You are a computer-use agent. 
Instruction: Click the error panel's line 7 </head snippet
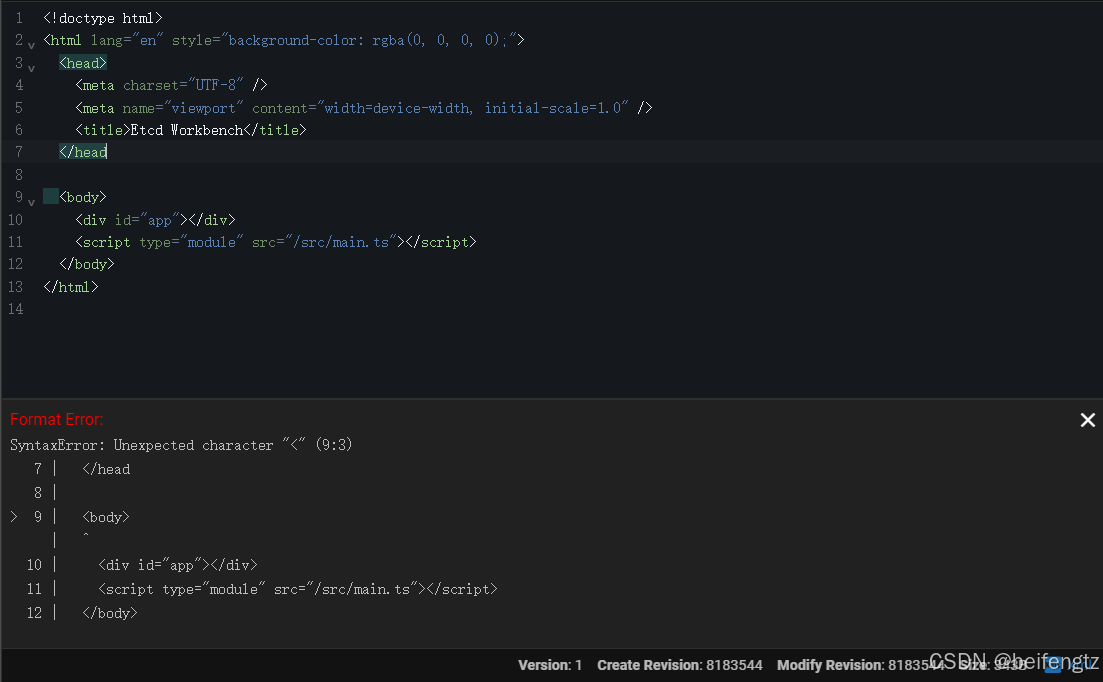tap(106, 469)
